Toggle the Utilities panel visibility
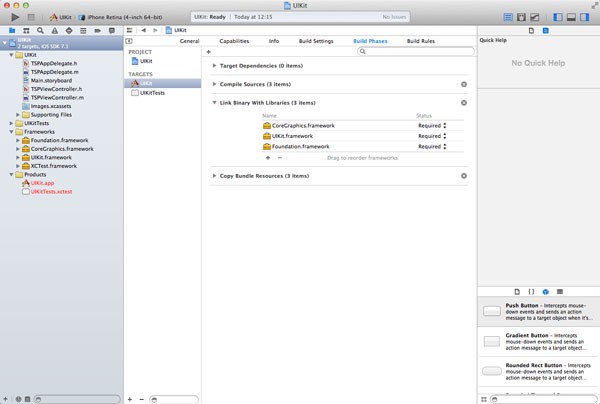The width and height of the screenshot is (600, 404). (585, 17)
